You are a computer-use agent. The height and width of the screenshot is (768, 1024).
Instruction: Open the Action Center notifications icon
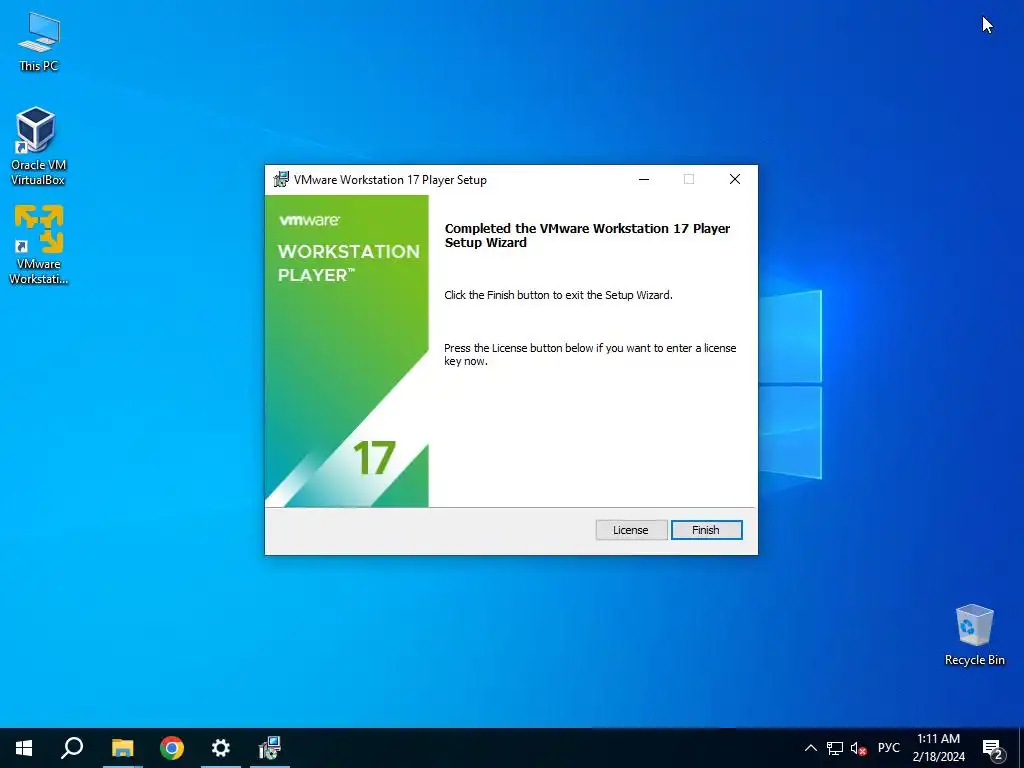[993, 748]
